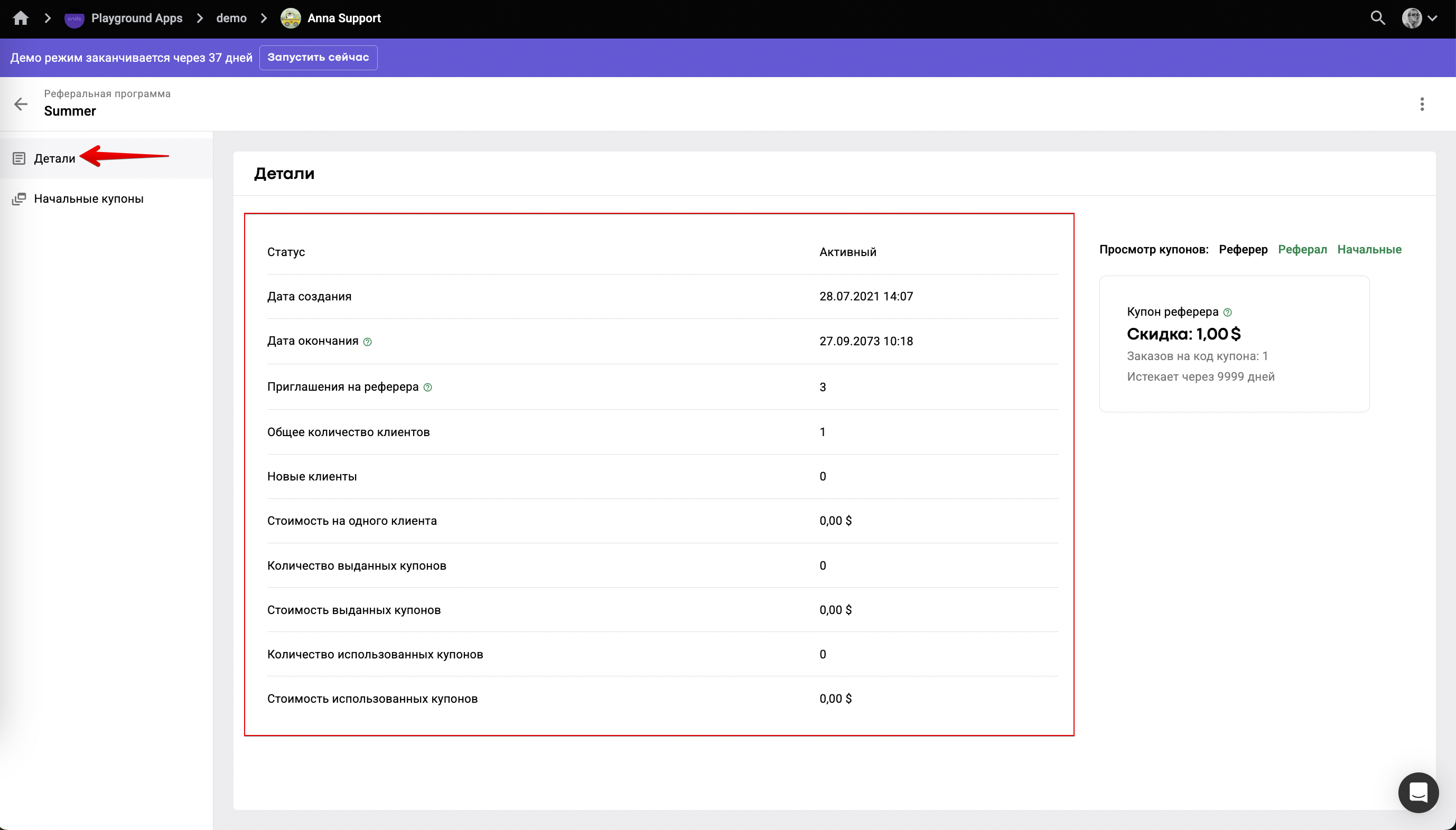Click the back arrow next to Summer
This screenshot has height=830, width=1456.
point(21,103)
